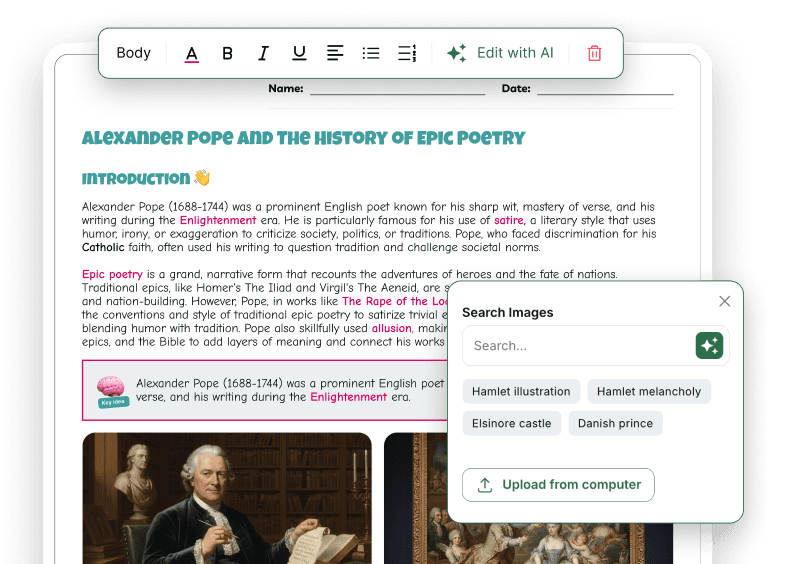Open the Body text style dropdown
The width and height of the screenshot is (785, 564).
(133, 53)
